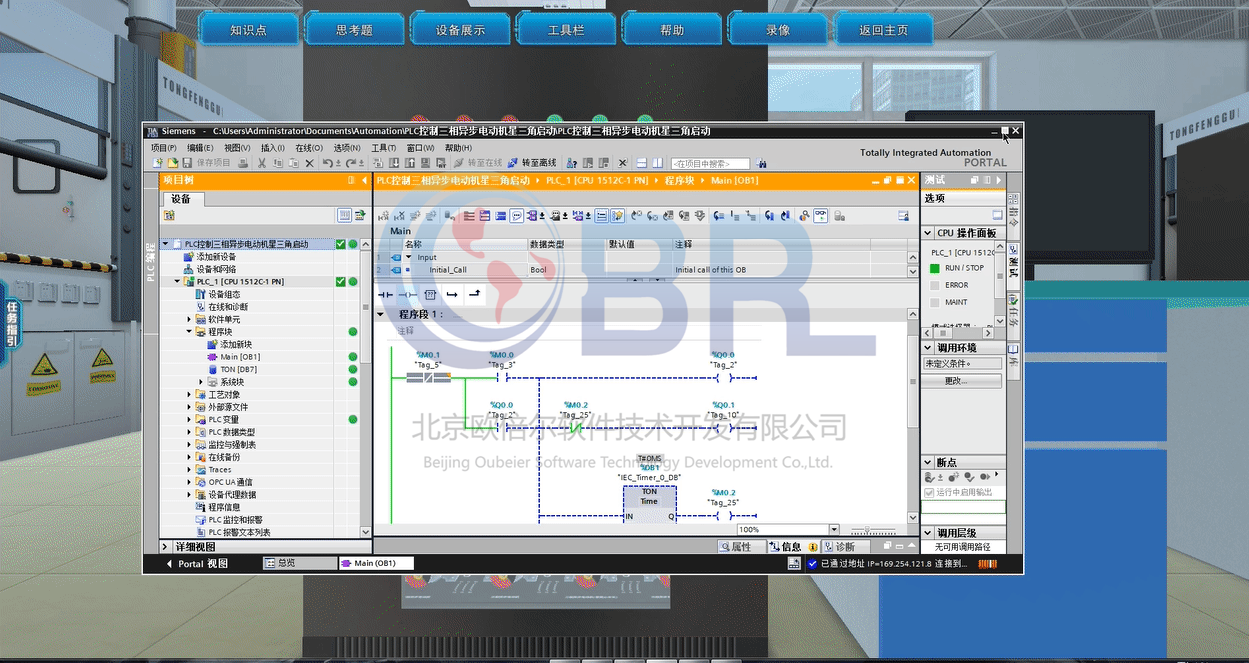Click the 更改... button under 调用环境
This screenshot has width=1249, height=663.
tap(961, 381)
